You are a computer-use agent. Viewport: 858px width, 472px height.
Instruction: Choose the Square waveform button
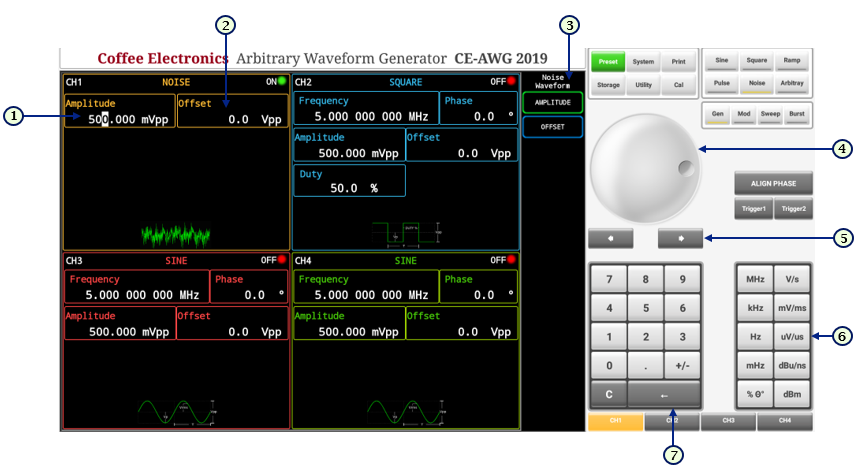[x=756, y=60]
